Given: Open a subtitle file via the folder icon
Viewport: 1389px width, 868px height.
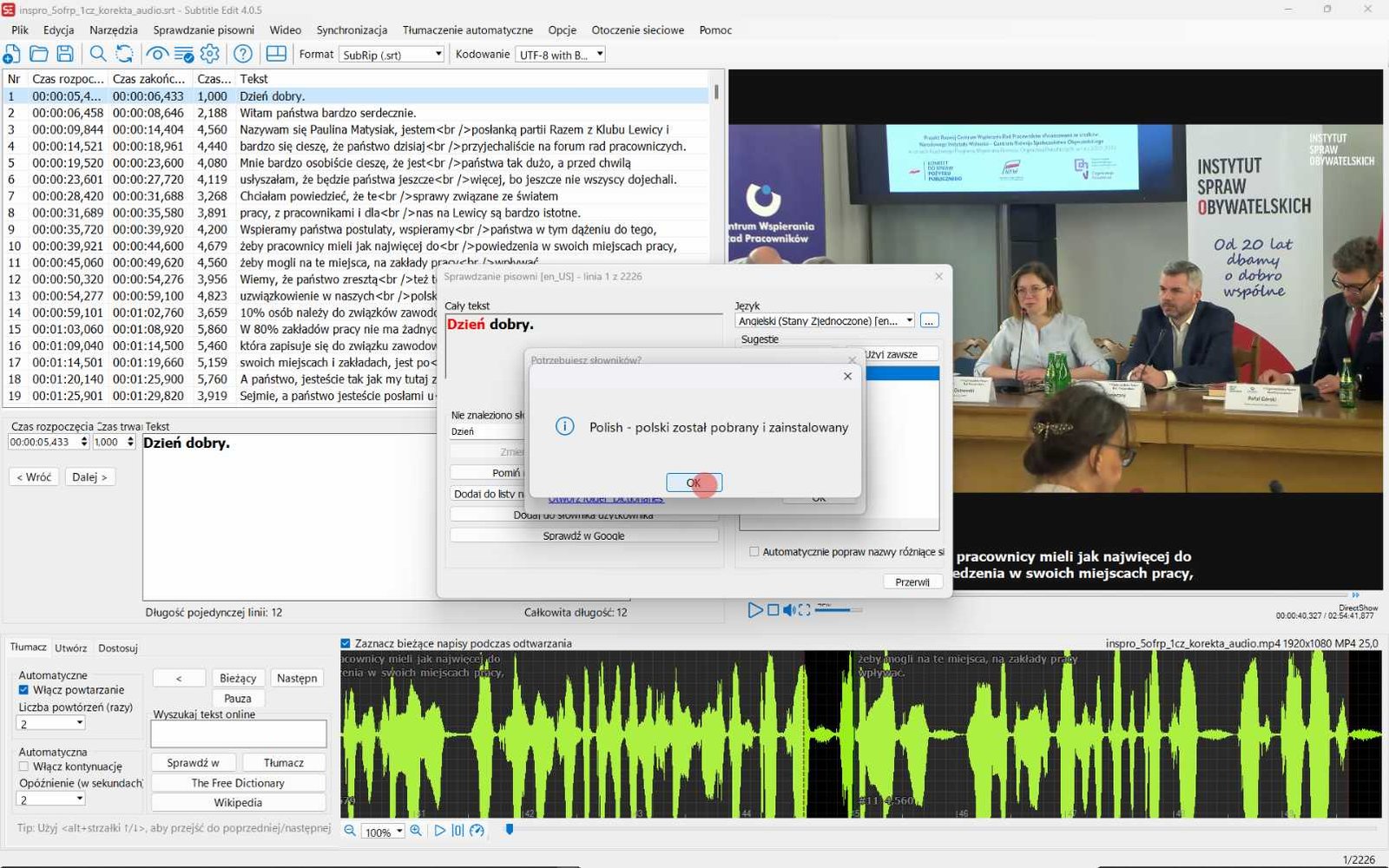Looking at the screenshot, I should point(38,54).
